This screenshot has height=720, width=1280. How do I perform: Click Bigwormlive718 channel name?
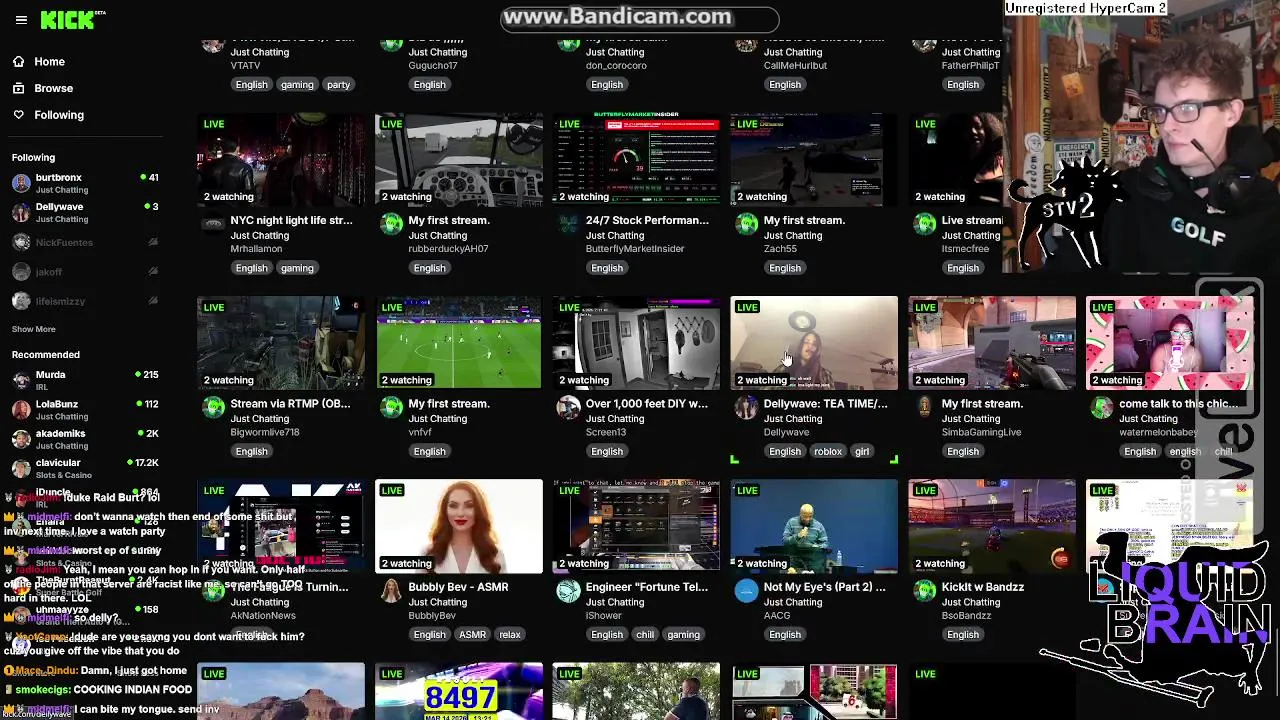coord(265,432)
